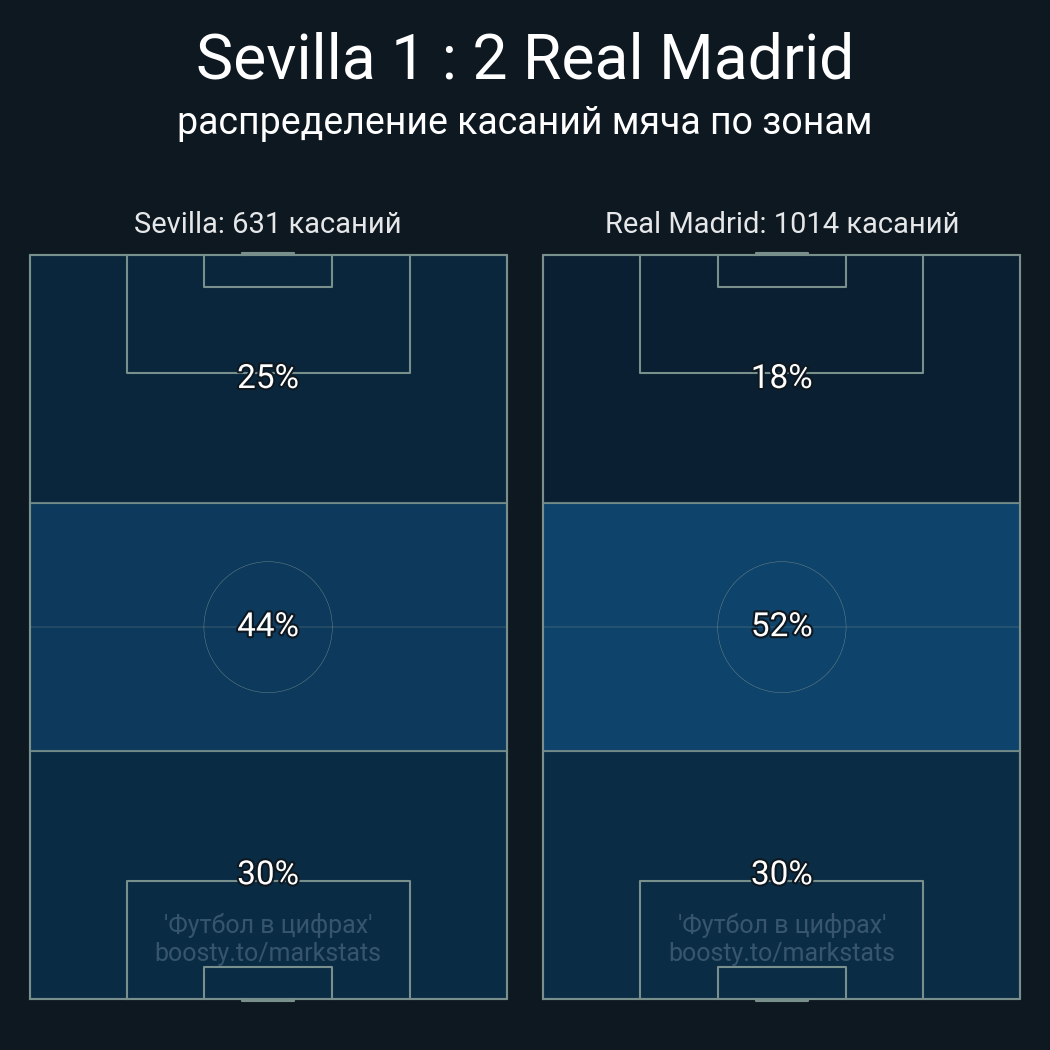
Task: Click Real Madrid's 18% attacking zone value
Action: coord(781,377)
